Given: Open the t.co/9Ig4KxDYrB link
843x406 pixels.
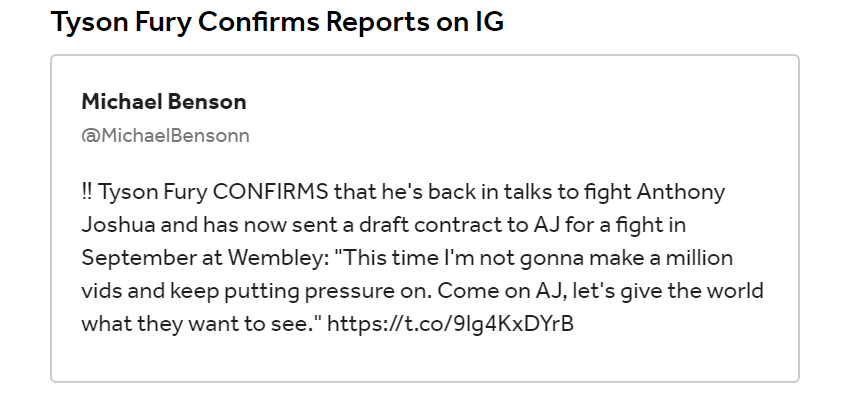Looking at the screenshot, I should (450, 324).
